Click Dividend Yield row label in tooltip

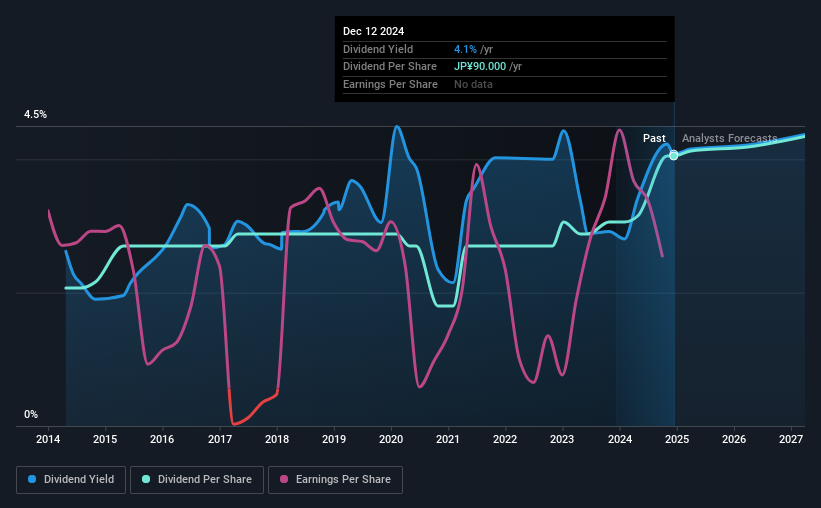378,49
